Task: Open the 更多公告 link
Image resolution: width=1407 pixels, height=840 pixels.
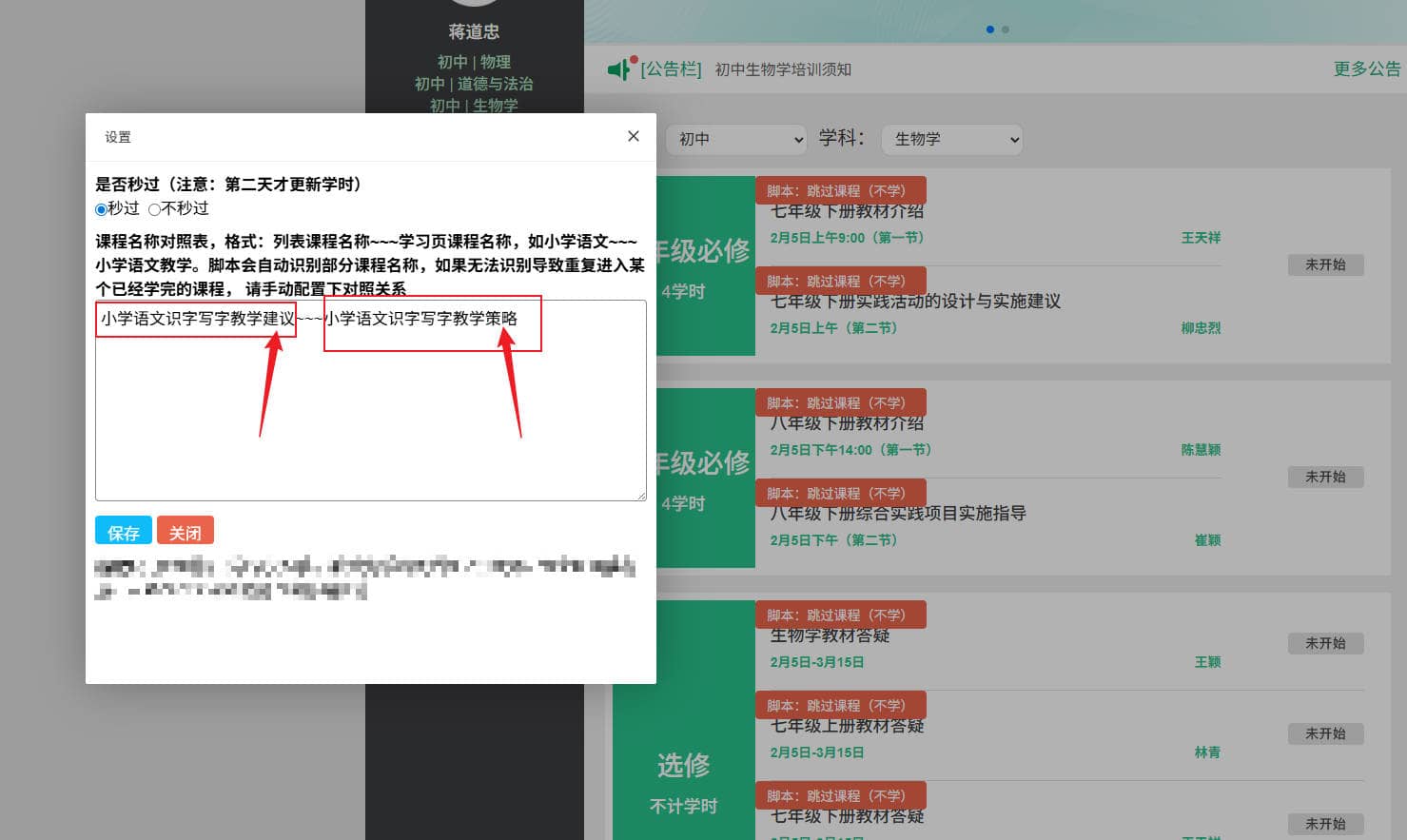Action: point(1366,68)
